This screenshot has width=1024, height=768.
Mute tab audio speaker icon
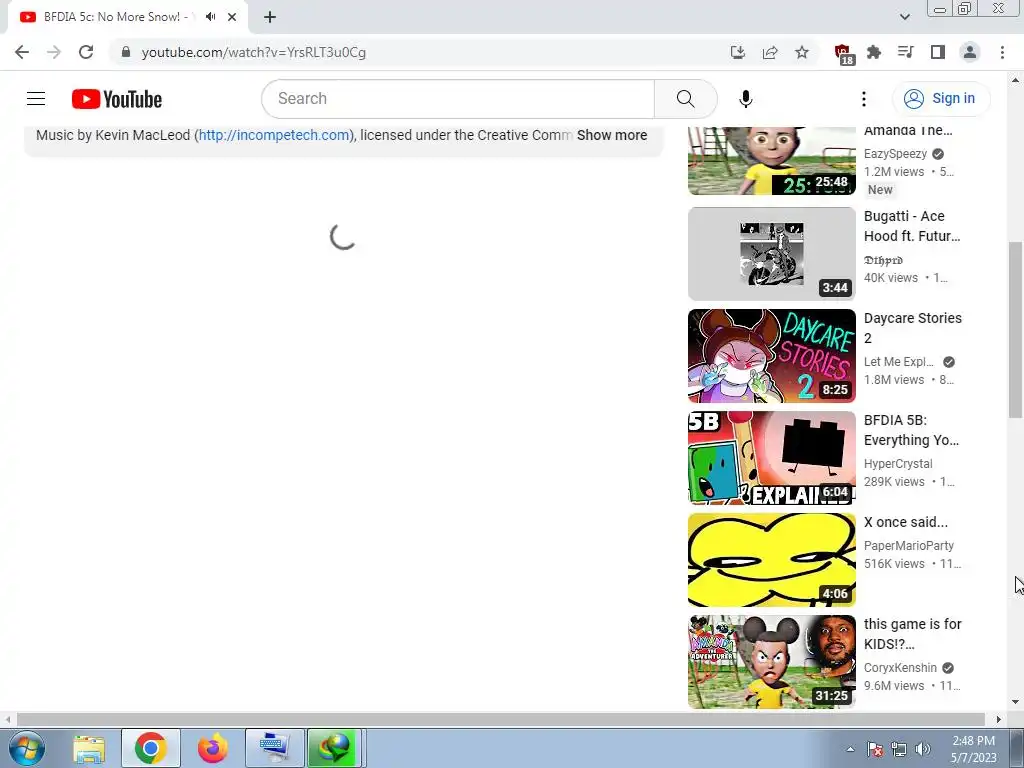pyautogui.click(x=210, y=17)
